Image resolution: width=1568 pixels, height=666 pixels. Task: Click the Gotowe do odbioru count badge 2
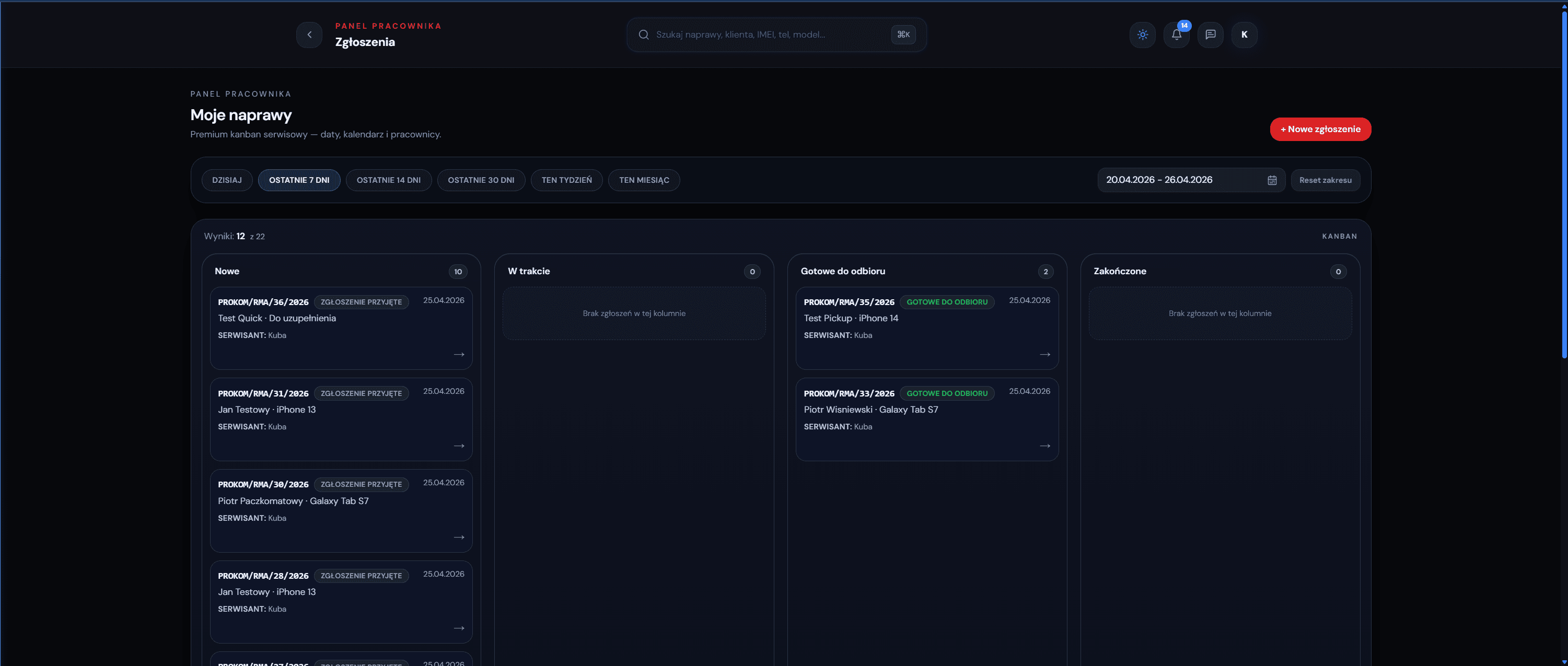click(x=1046, y=272)
